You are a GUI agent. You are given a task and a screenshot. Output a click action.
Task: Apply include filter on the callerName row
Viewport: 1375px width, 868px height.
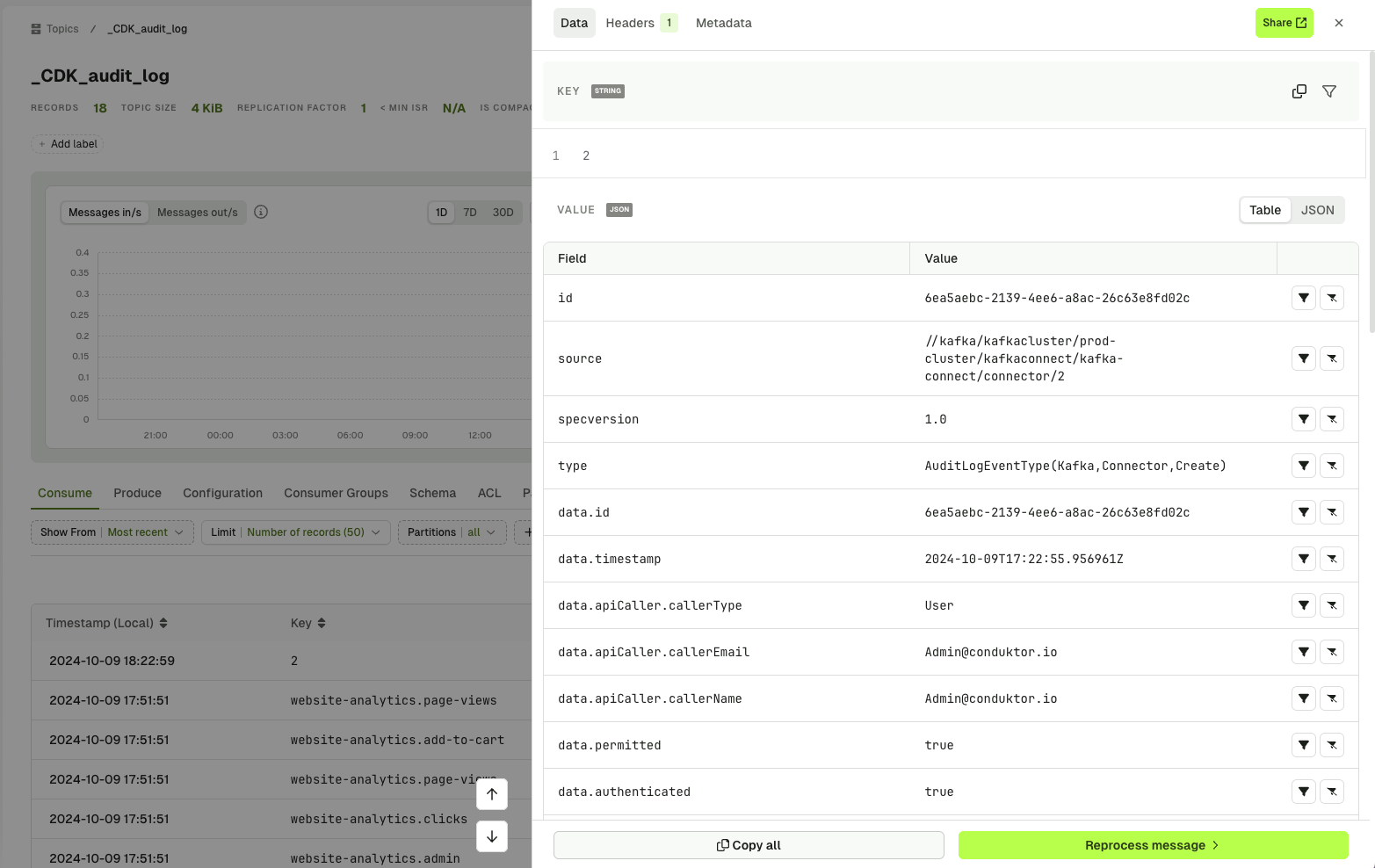(x=1304, y=698)
